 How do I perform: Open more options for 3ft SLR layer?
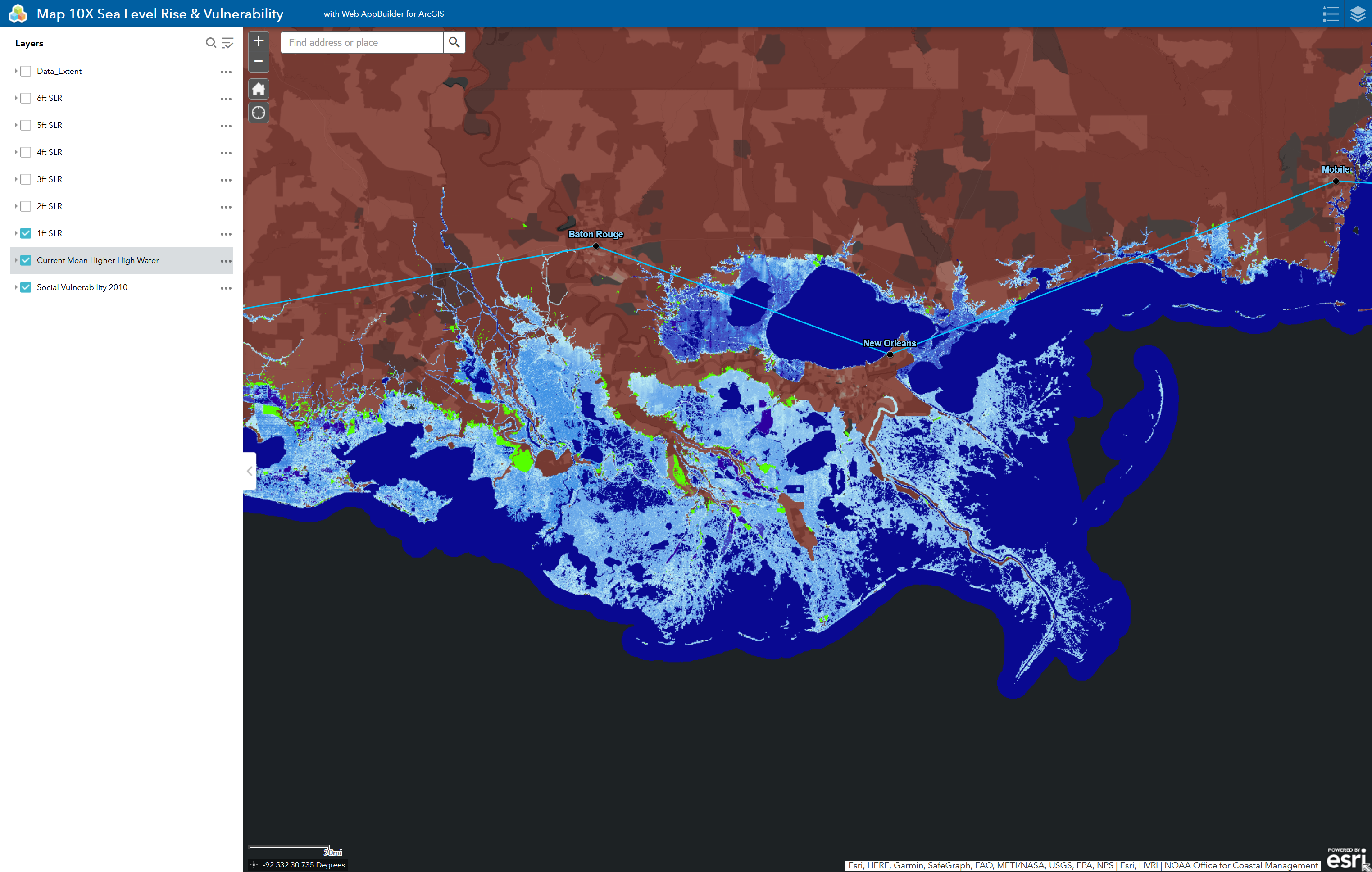coord(226,180)
